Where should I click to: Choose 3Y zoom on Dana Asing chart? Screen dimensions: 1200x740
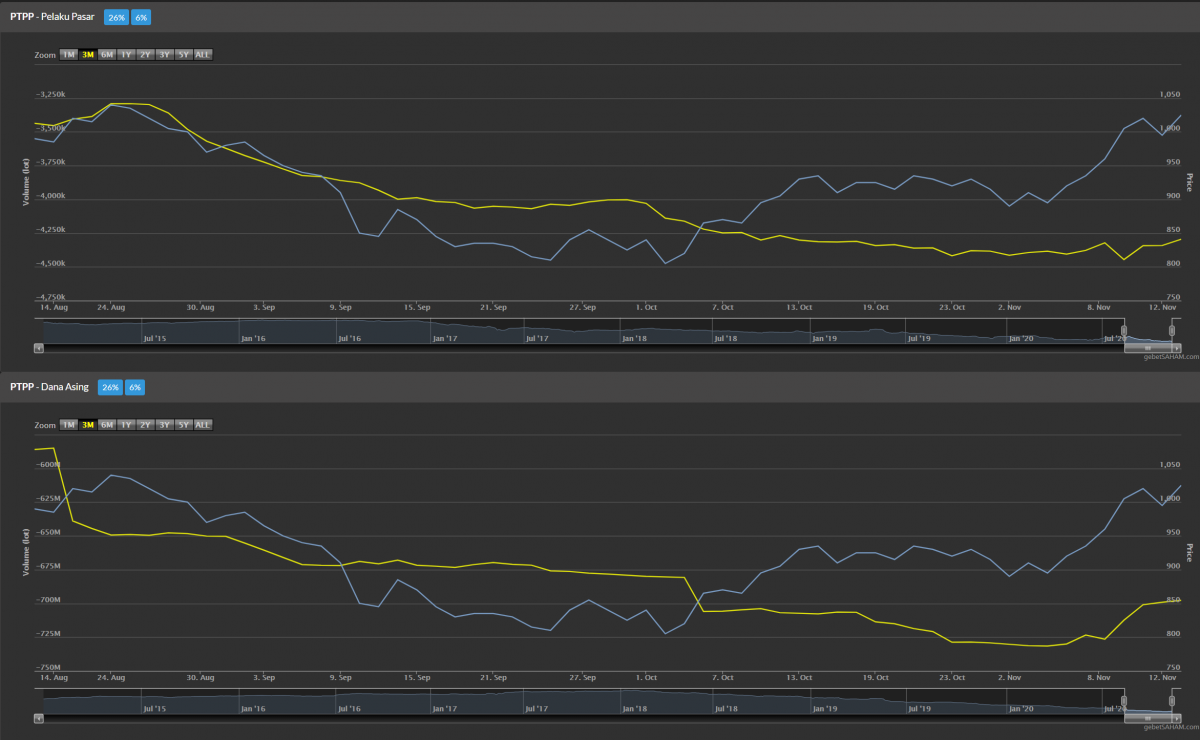(x=164, y=424)
